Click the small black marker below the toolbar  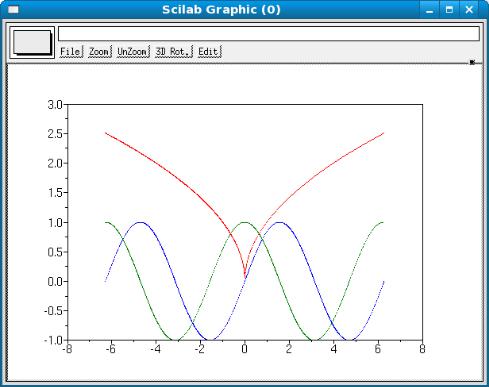[x=472, y=62]
